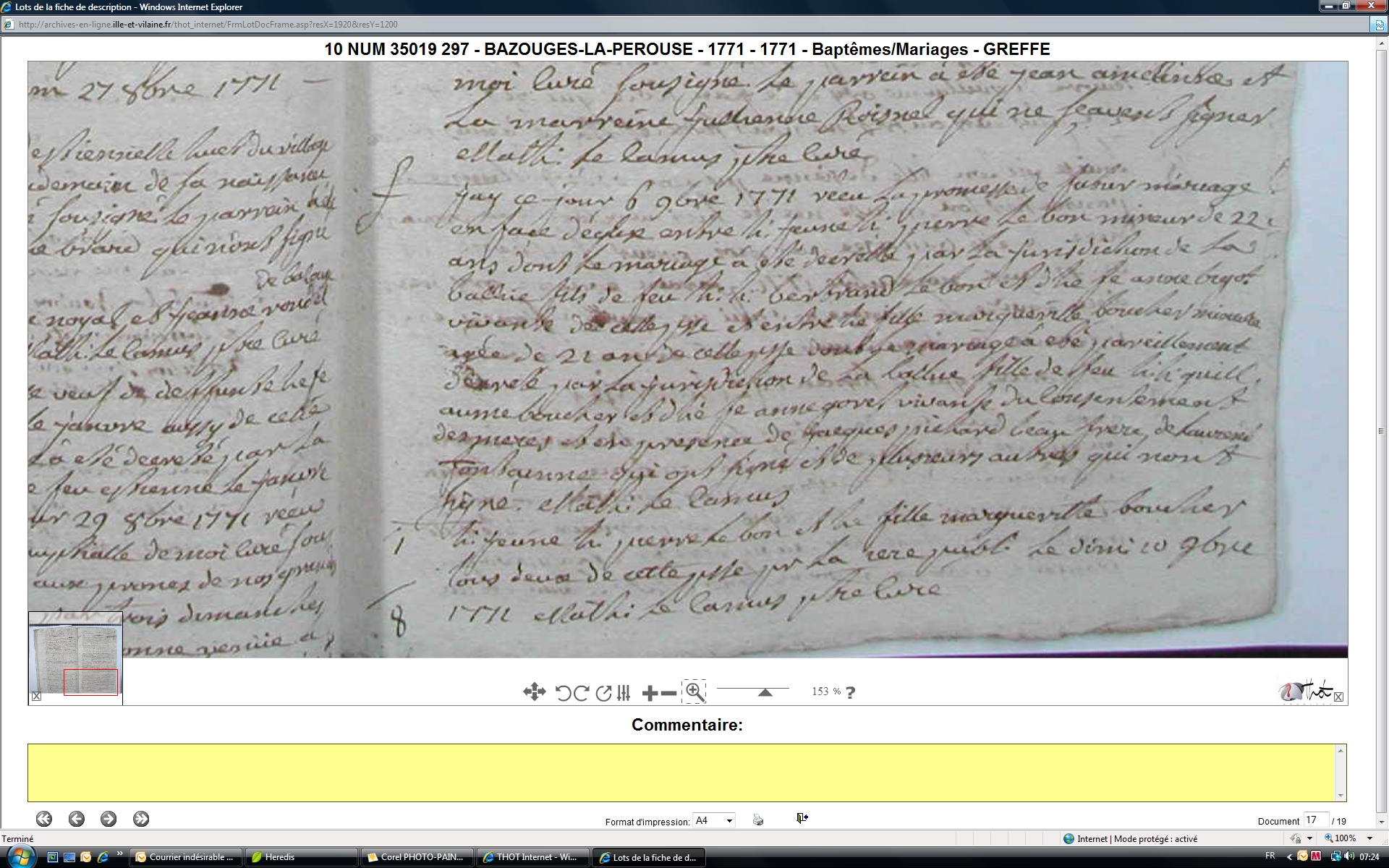
Task: Print the document with printer icon
Action: [757, 820]
